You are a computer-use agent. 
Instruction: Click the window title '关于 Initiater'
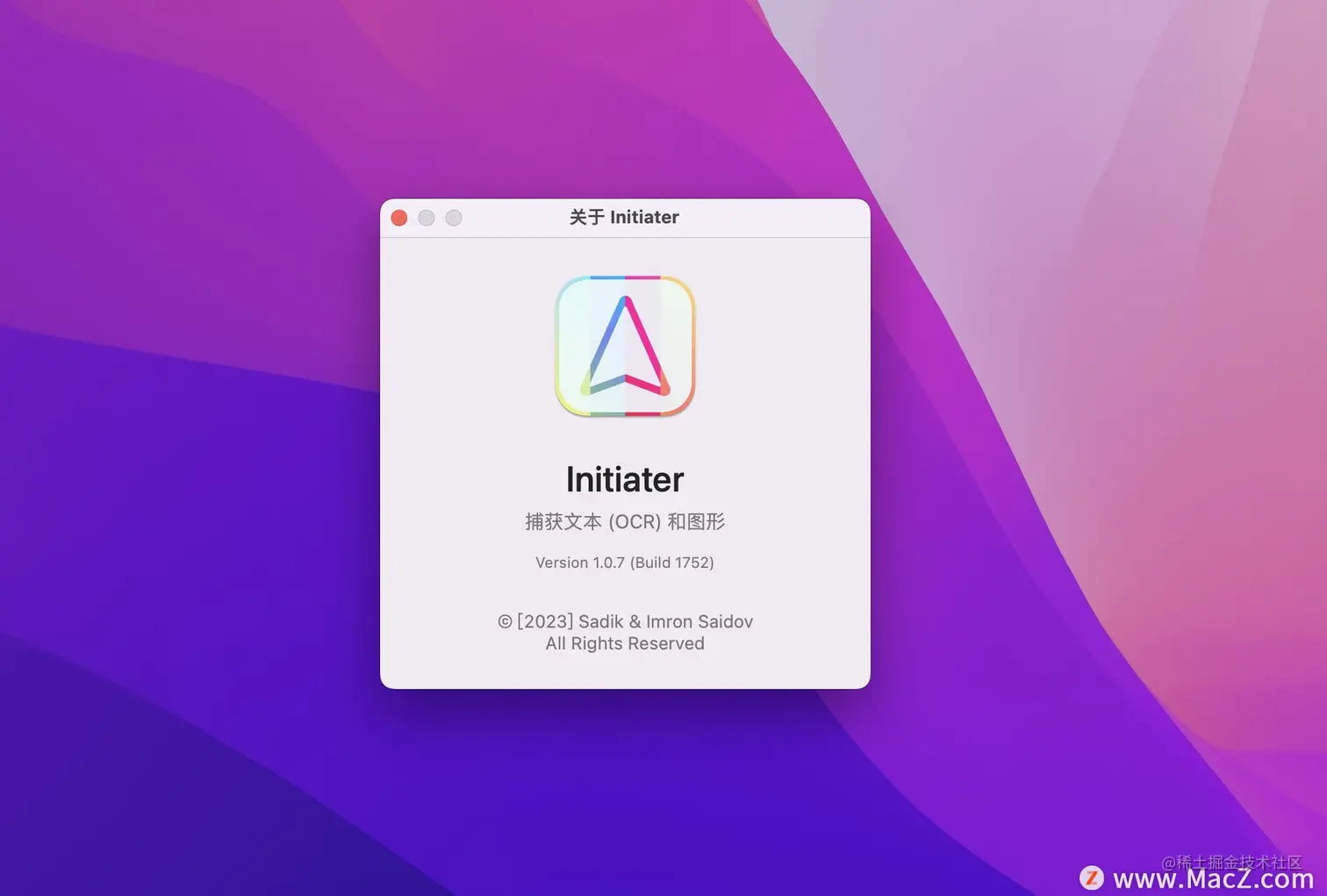coord(624,217)
